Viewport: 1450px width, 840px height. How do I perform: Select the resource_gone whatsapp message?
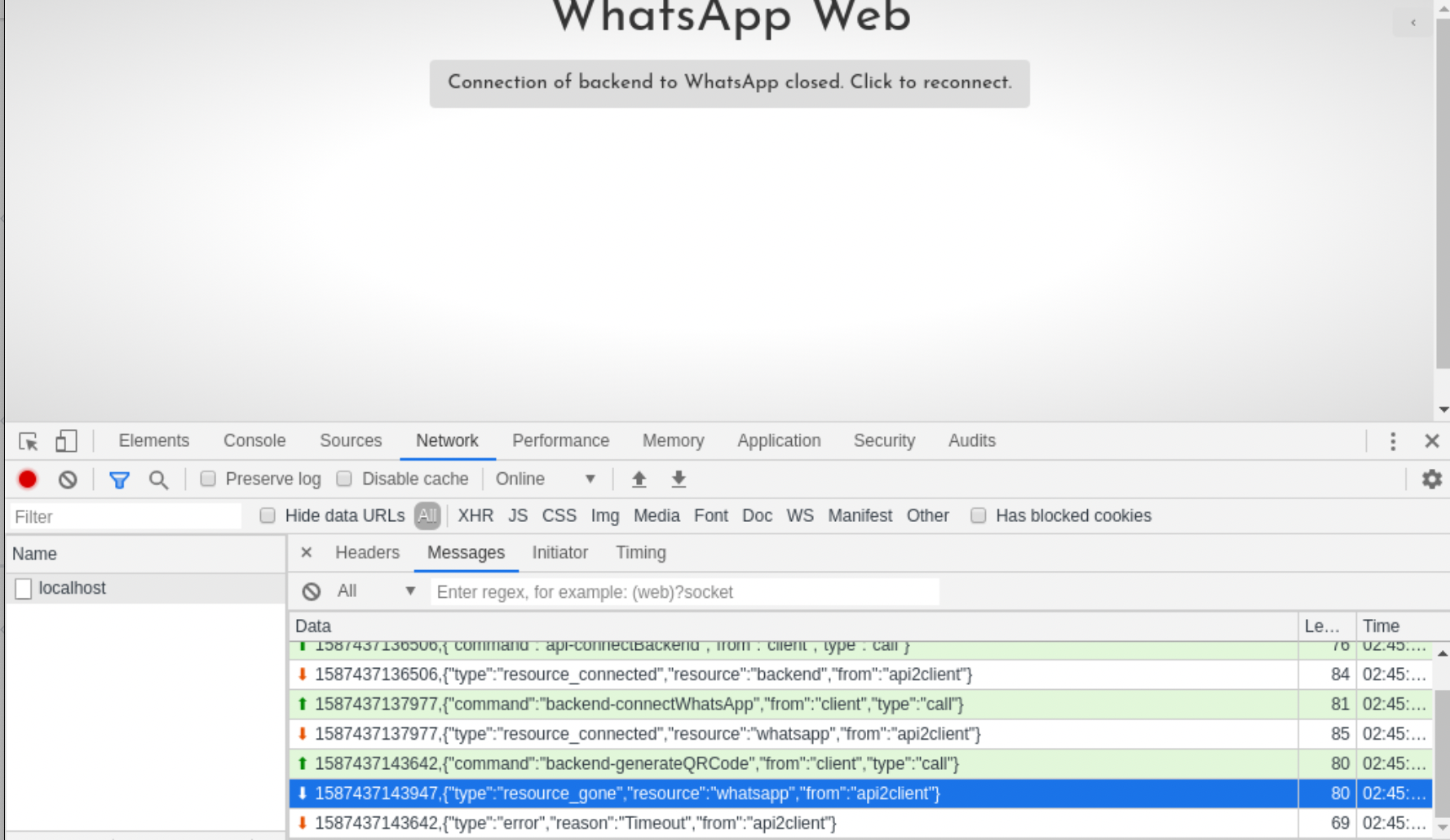[860, 794]
